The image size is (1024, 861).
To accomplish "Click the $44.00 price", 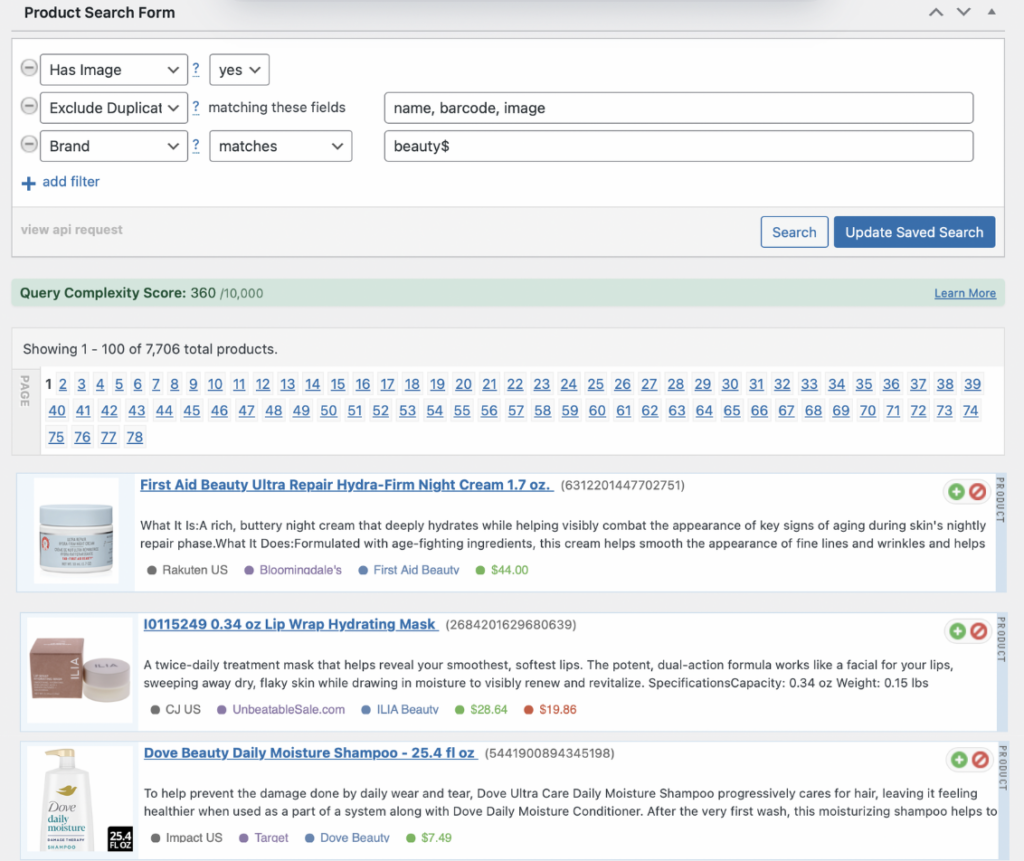I will pos(509,570).
